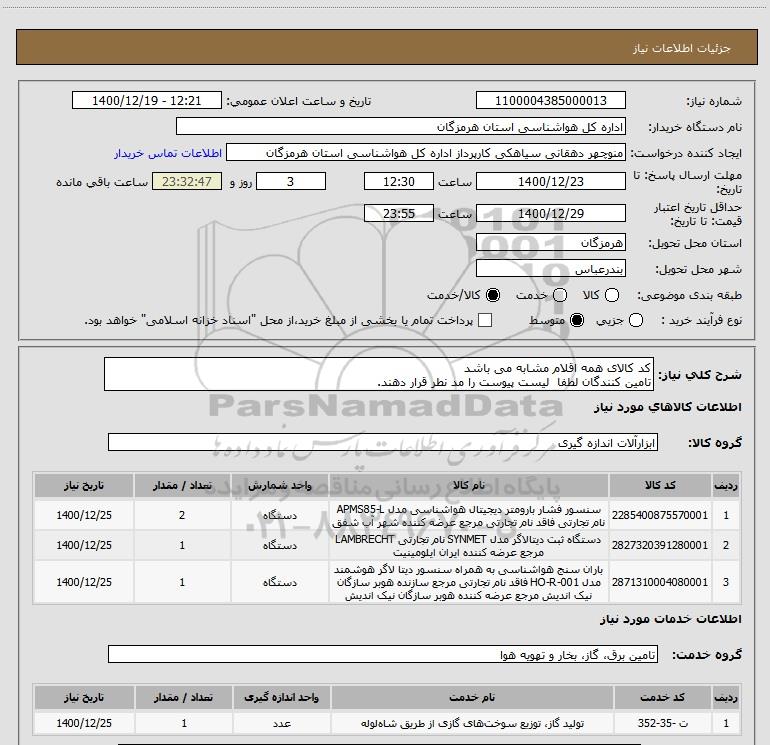The width and height of the screenshot is (770, 745).
Task: Select service code ت -35-352
Action: (662, 723)
